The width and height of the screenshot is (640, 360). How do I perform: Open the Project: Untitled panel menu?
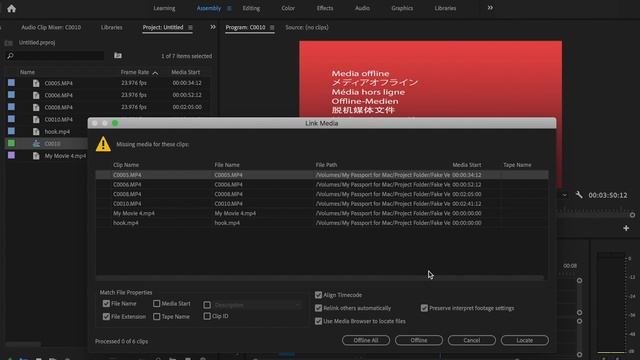coord(190,27)
